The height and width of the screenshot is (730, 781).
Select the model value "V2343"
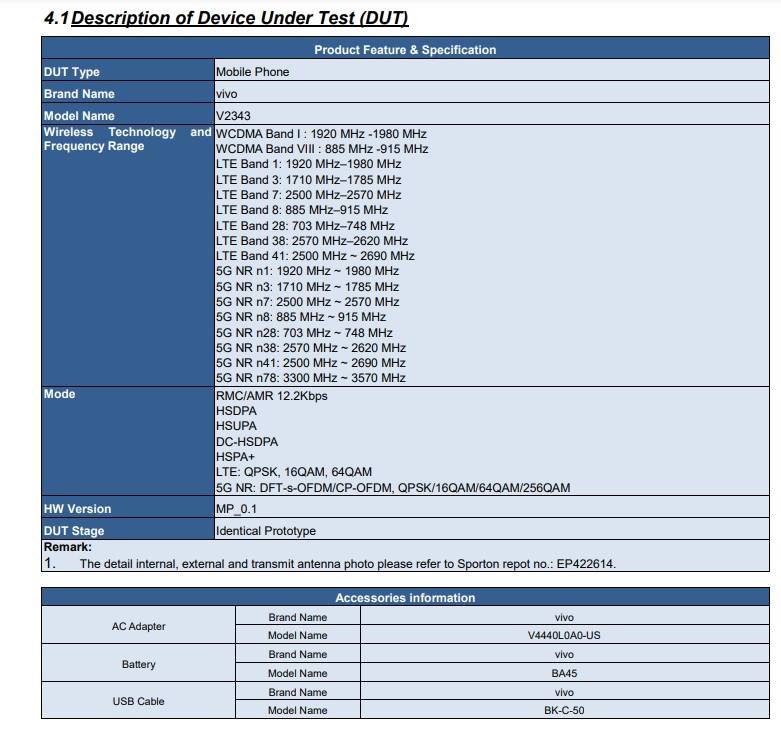pyautogui.click(x=233, y=116)
